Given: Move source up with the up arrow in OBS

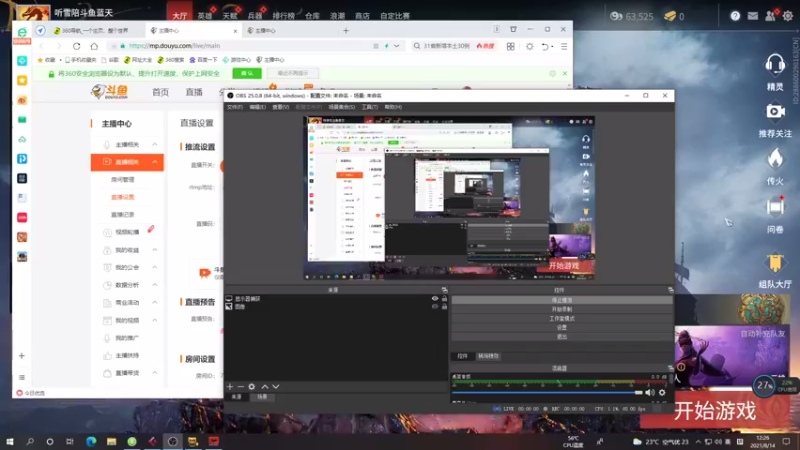Looking at the screenshot, I should 264,387.
